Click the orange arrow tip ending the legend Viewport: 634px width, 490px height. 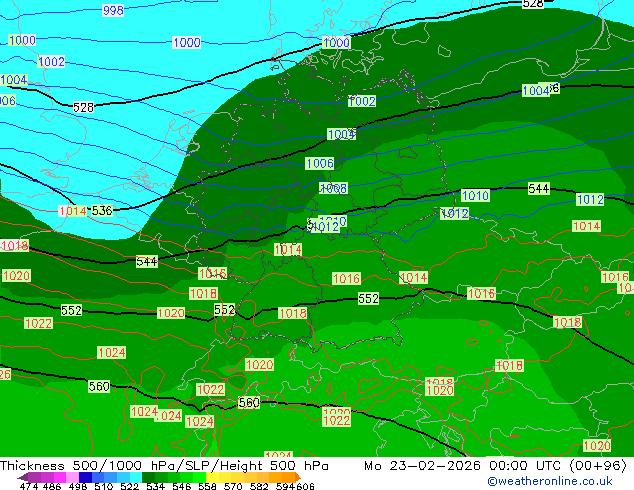click(x=298, y=477)
